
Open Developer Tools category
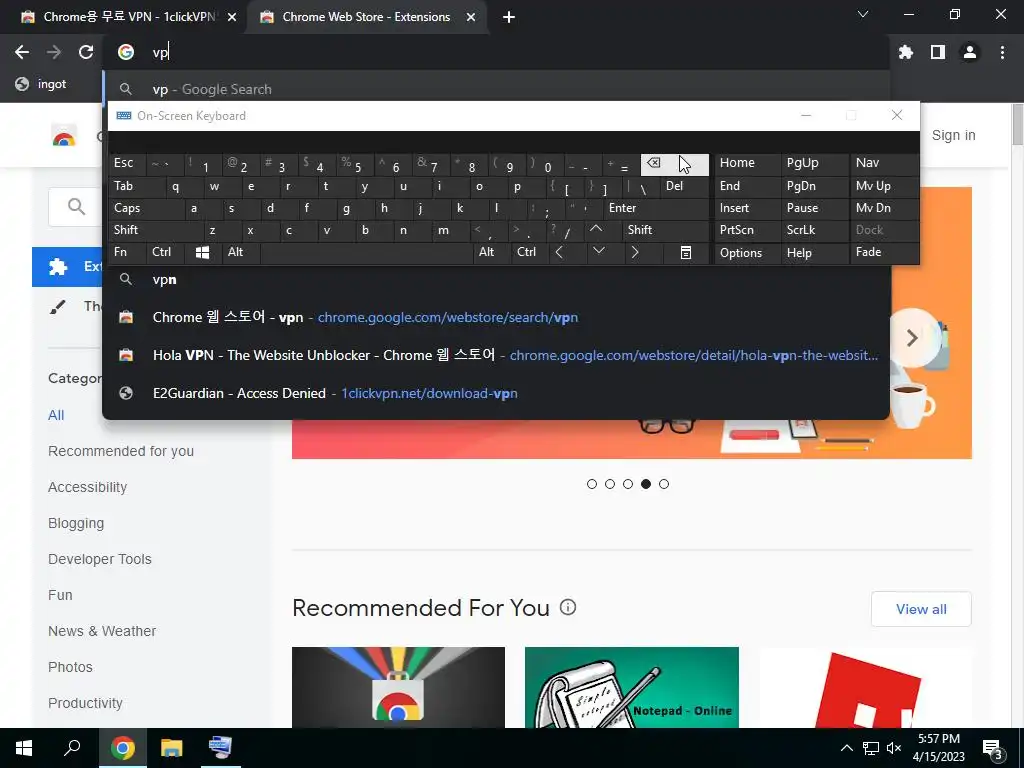[x=100, y=559]
